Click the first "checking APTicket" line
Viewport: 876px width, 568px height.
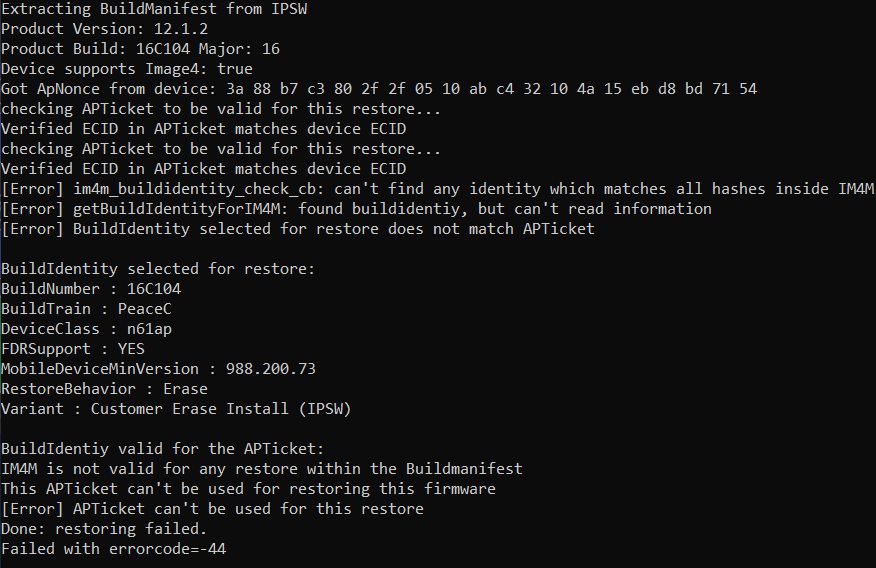tap(221, 109)
